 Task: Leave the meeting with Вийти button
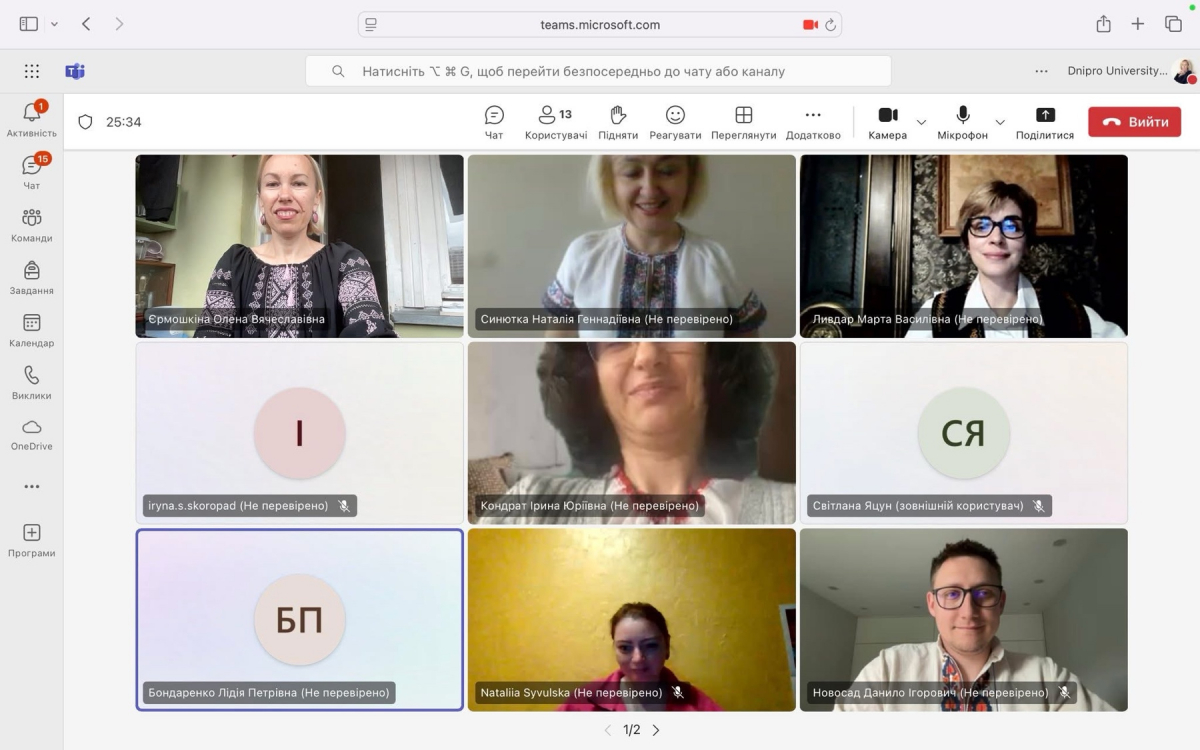1134,122
